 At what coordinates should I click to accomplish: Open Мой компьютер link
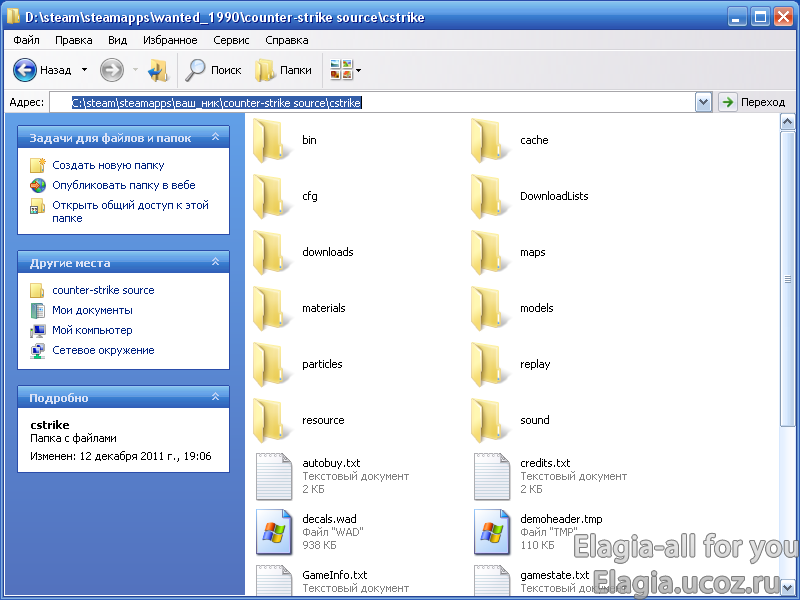pos(92,330)
